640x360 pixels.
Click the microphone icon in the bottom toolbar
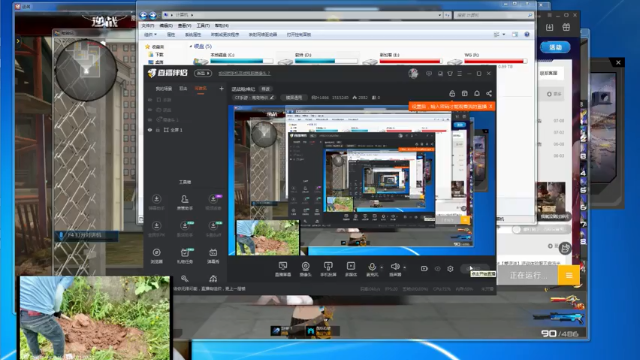[x=372, y=267]
